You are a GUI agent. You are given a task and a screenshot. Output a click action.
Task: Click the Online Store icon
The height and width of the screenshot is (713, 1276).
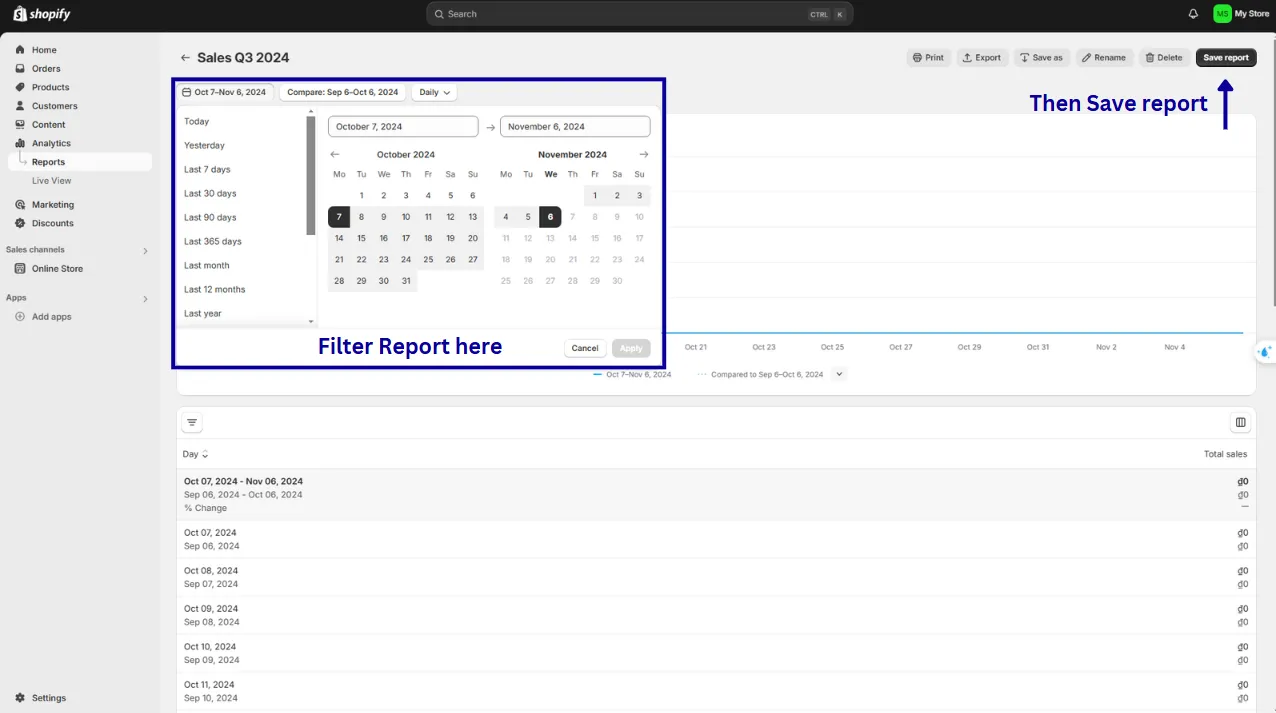coord(20,269)
